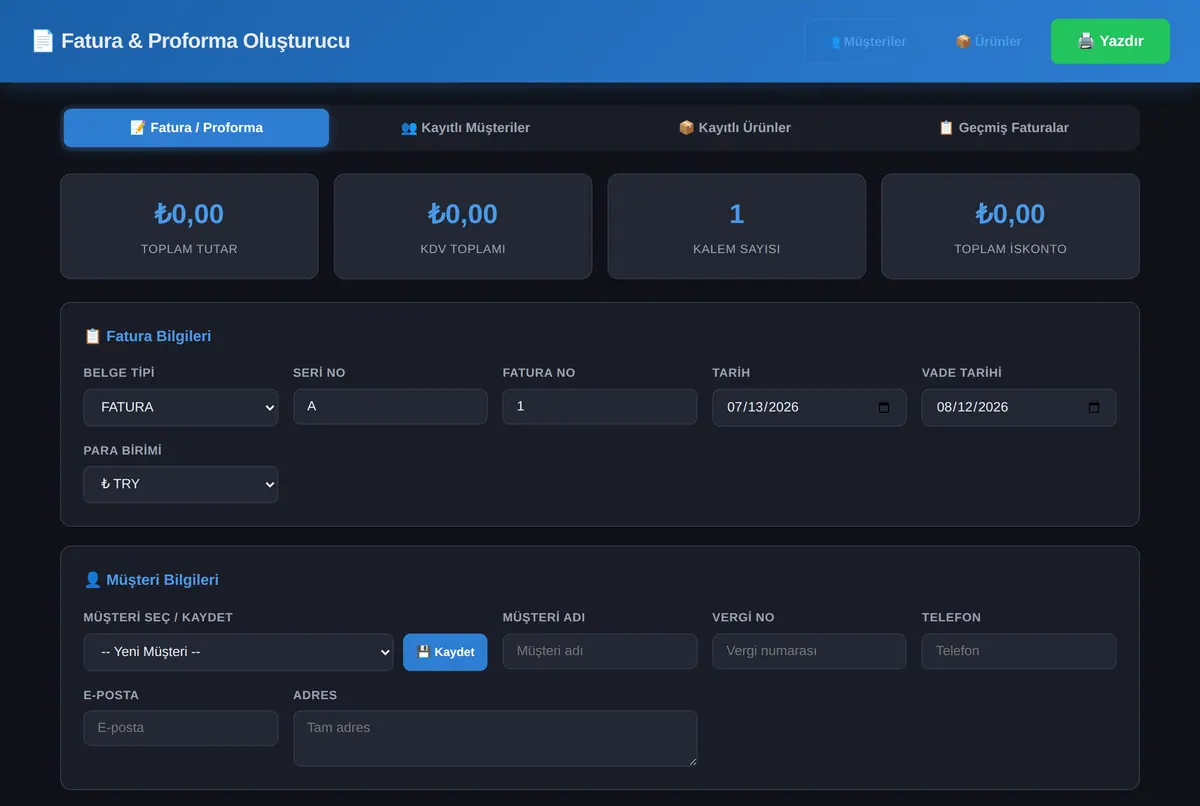Click the Müşteri Bilgileri section heading
This screenshot has width=1200, height=806.
pos(151,580)
